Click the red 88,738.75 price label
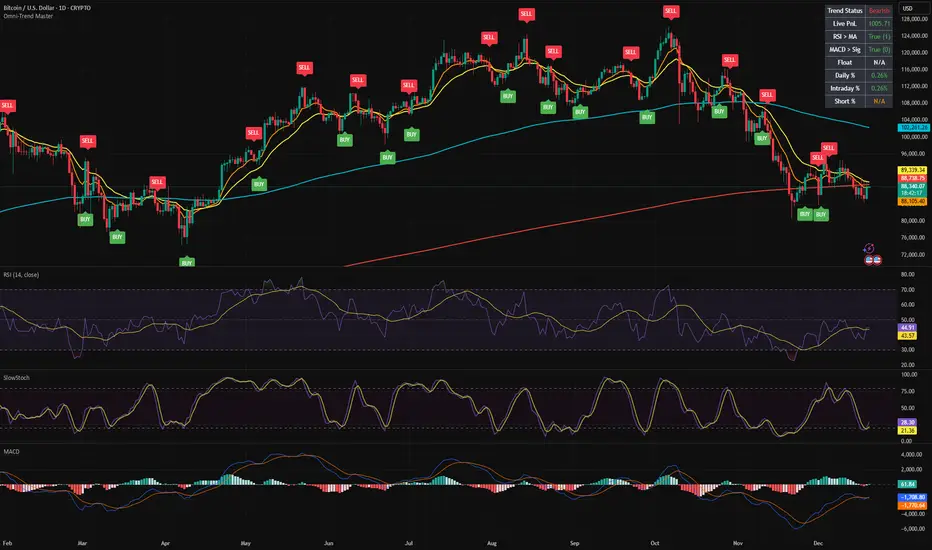The width and height of the screenshot is (932, 550). pyautogui.click(x=912, y=178)
